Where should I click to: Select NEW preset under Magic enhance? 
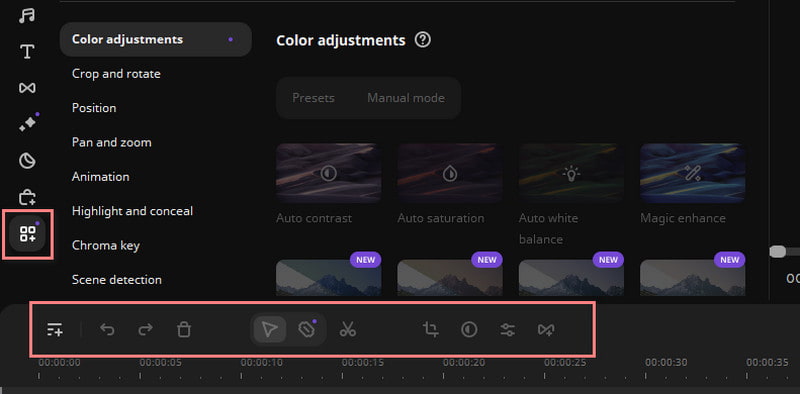click(693, 277)
